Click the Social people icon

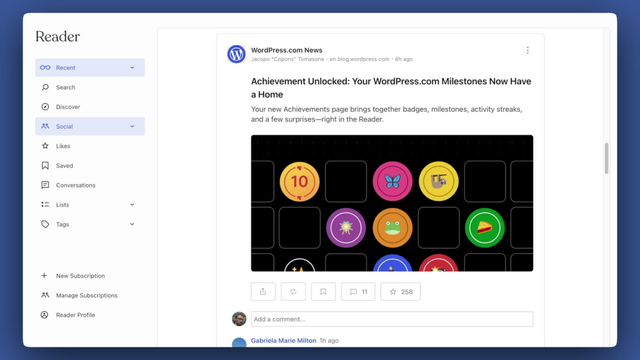coord(45,126)
